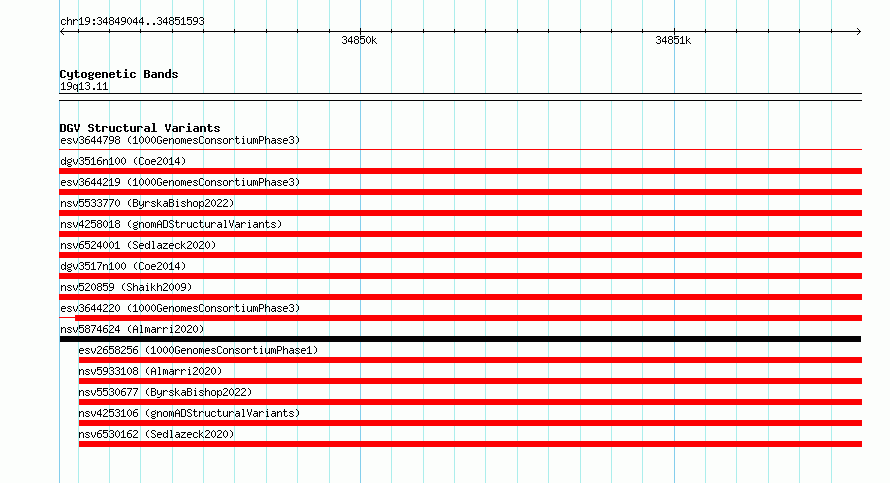Click the left arrow of the ruler
Viewport: 890px width, 483px height.
coord(62,32)
